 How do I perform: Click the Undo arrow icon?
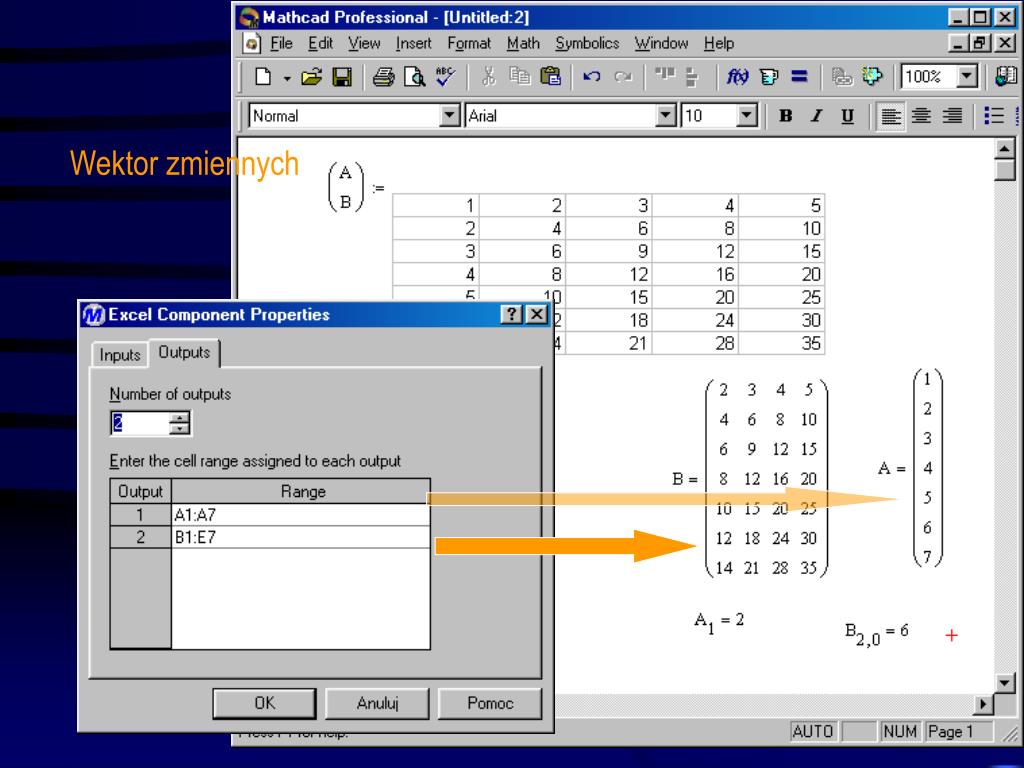tap(592, 76)
